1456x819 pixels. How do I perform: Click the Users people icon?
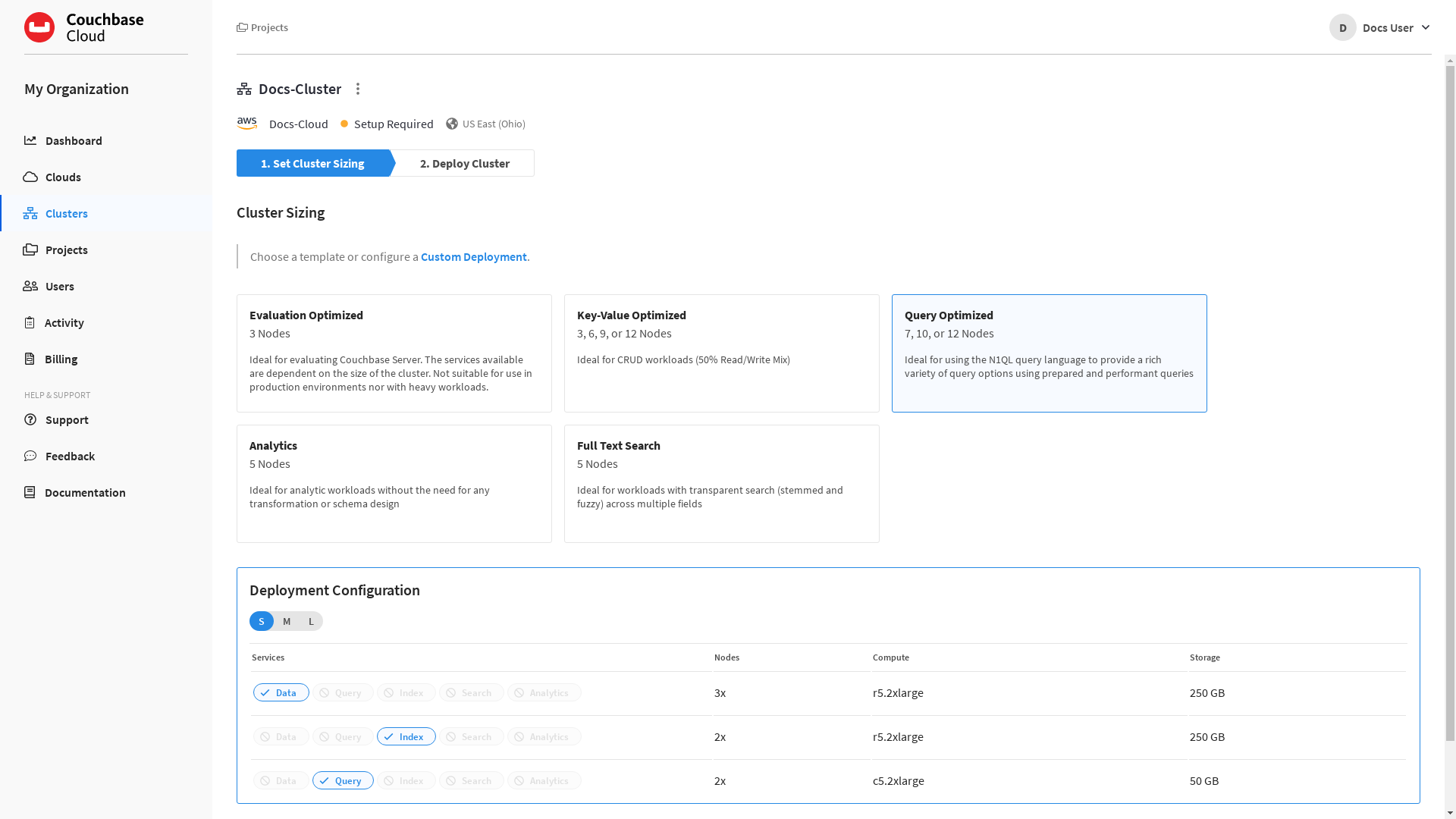(30, 286)
